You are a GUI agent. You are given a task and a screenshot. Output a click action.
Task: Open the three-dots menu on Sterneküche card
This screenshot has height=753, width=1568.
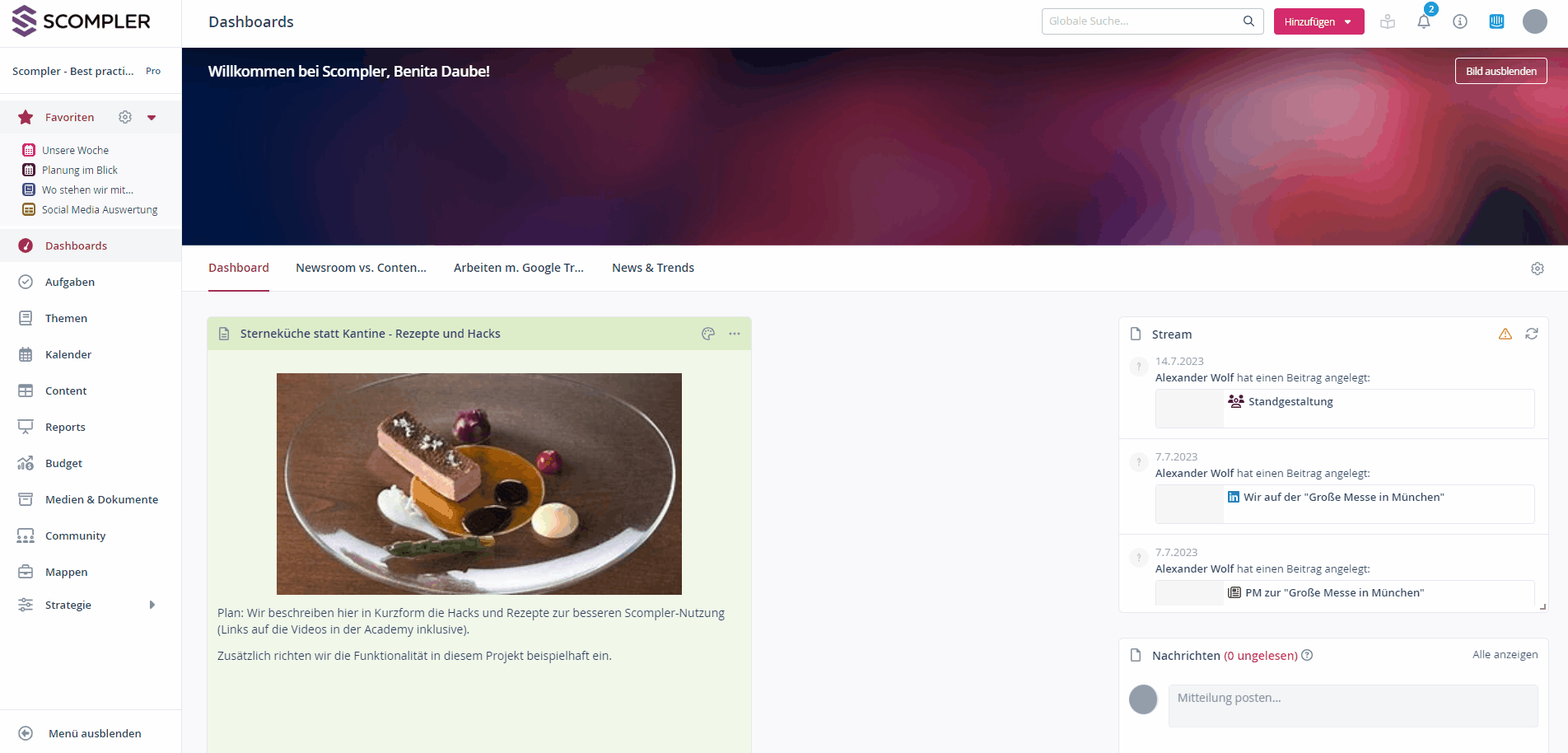pyautogui.click(x=735, y=334)
